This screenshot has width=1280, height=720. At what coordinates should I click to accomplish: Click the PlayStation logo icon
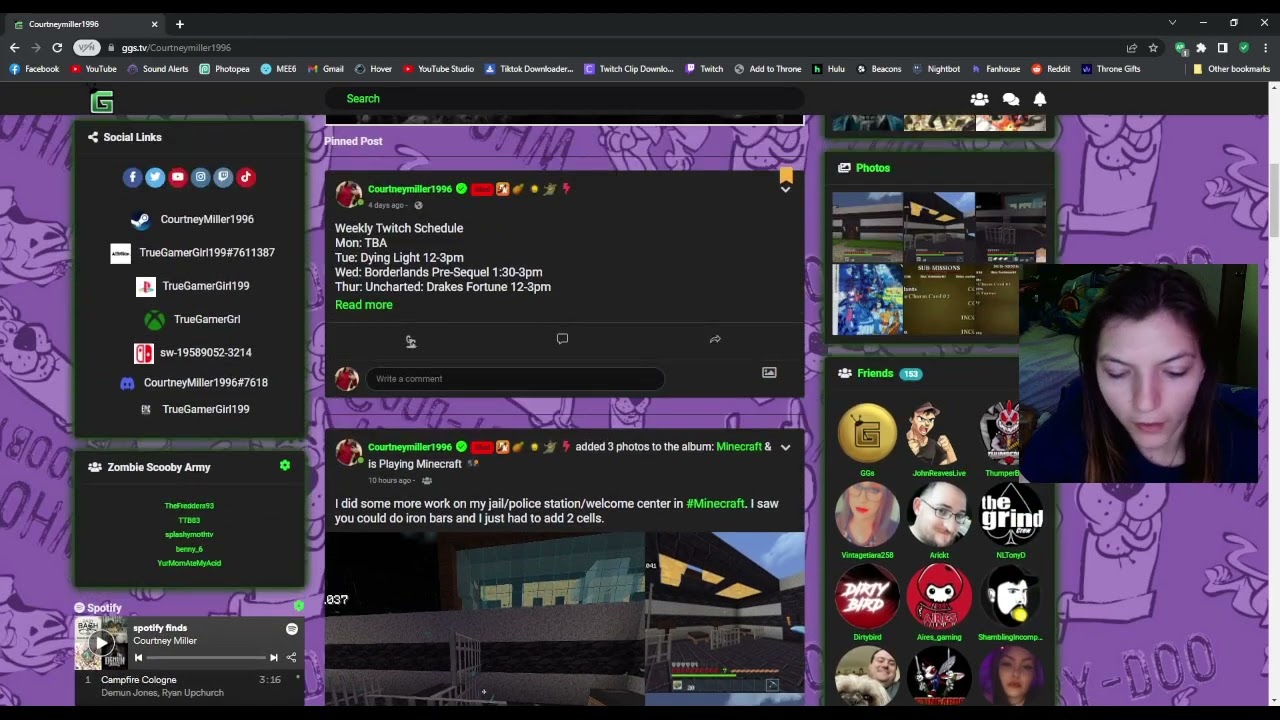145,286
